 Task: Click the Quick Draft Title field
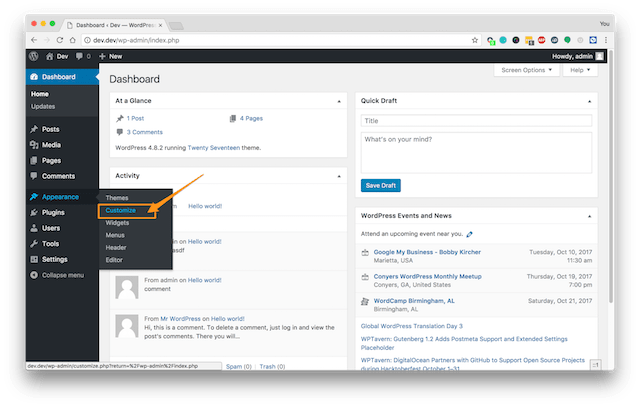476,121
